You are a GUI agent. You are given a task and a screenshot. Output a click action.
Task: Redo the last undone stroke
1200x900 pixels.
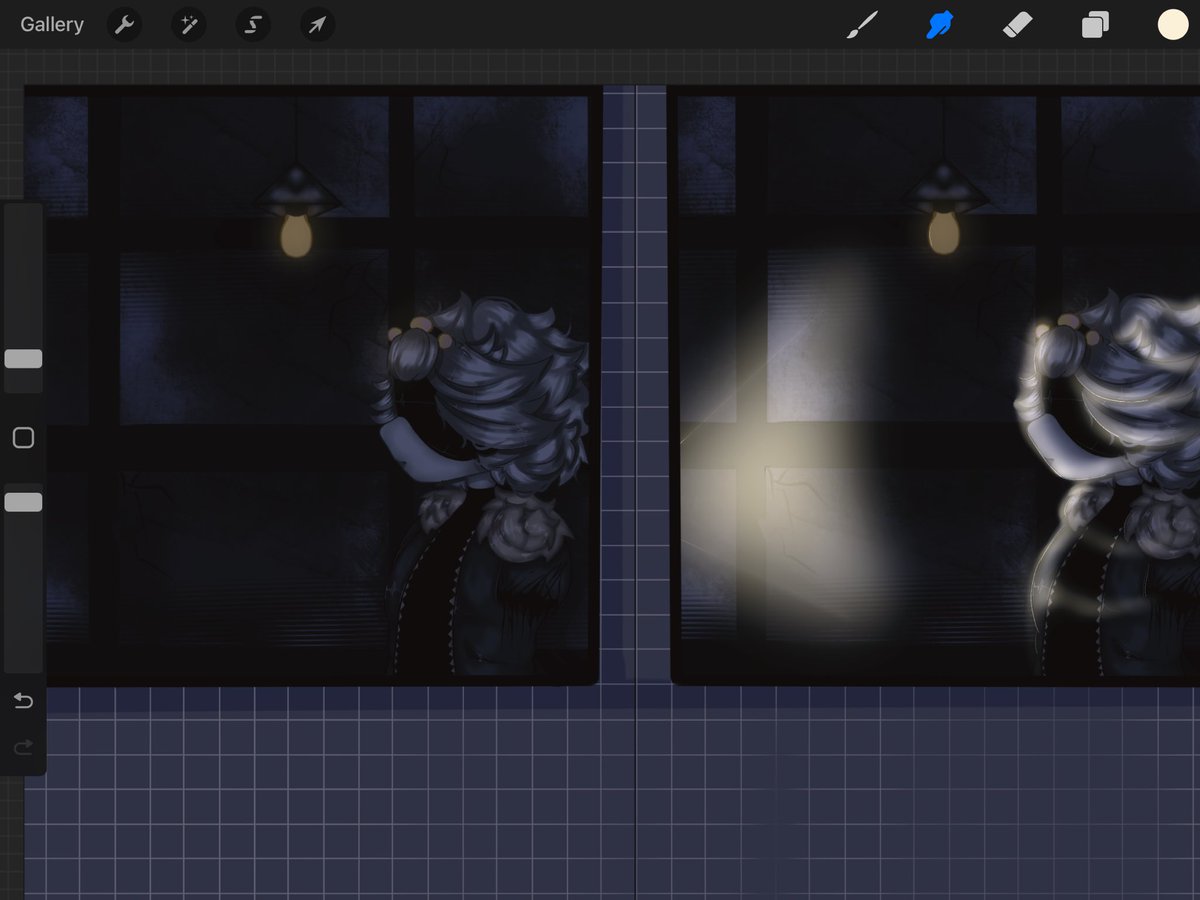[x=23, y=746]
